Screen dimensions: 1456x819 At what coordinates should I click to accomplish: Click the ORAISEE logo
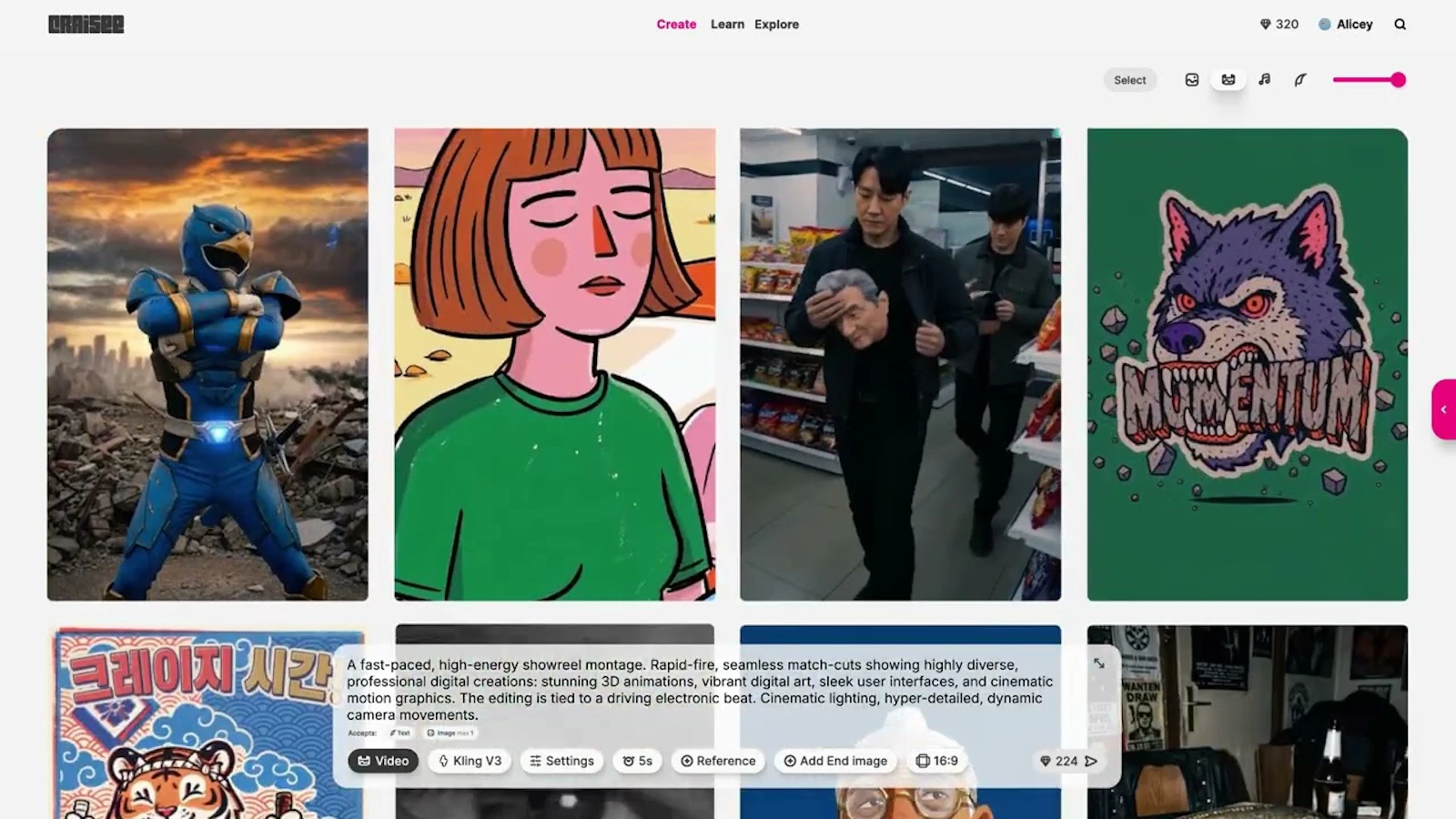click(x=86, y=25)
